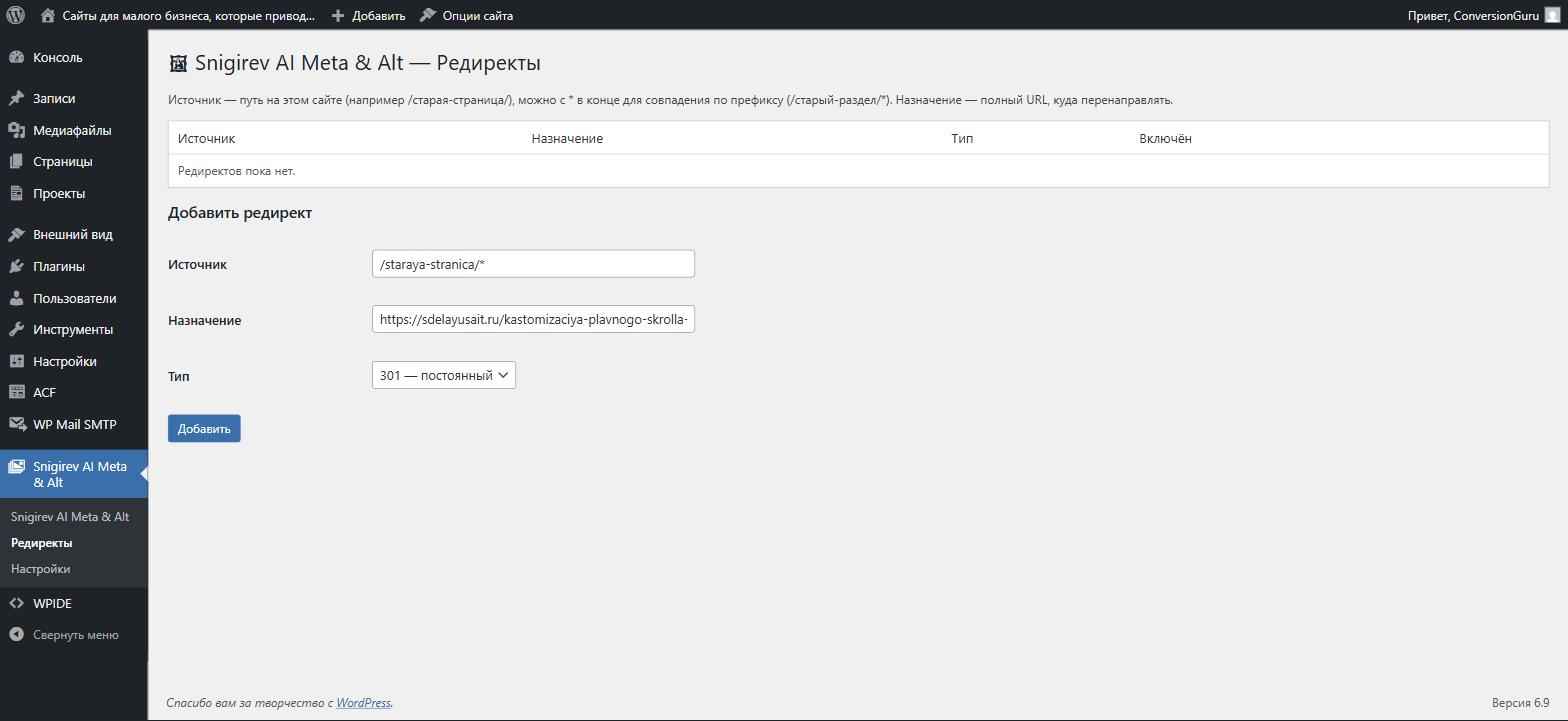
Task: Collapse the sidebar via Свернуть меню
Action: [x=74, y=635]
